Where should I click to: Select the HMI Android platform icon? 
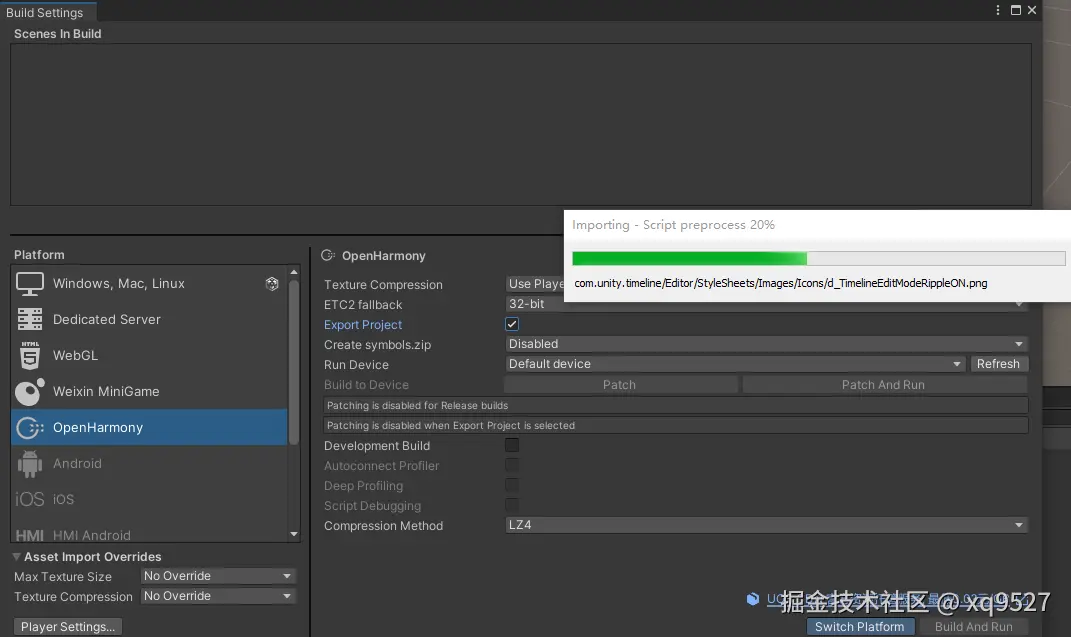[x=29, y=535]
